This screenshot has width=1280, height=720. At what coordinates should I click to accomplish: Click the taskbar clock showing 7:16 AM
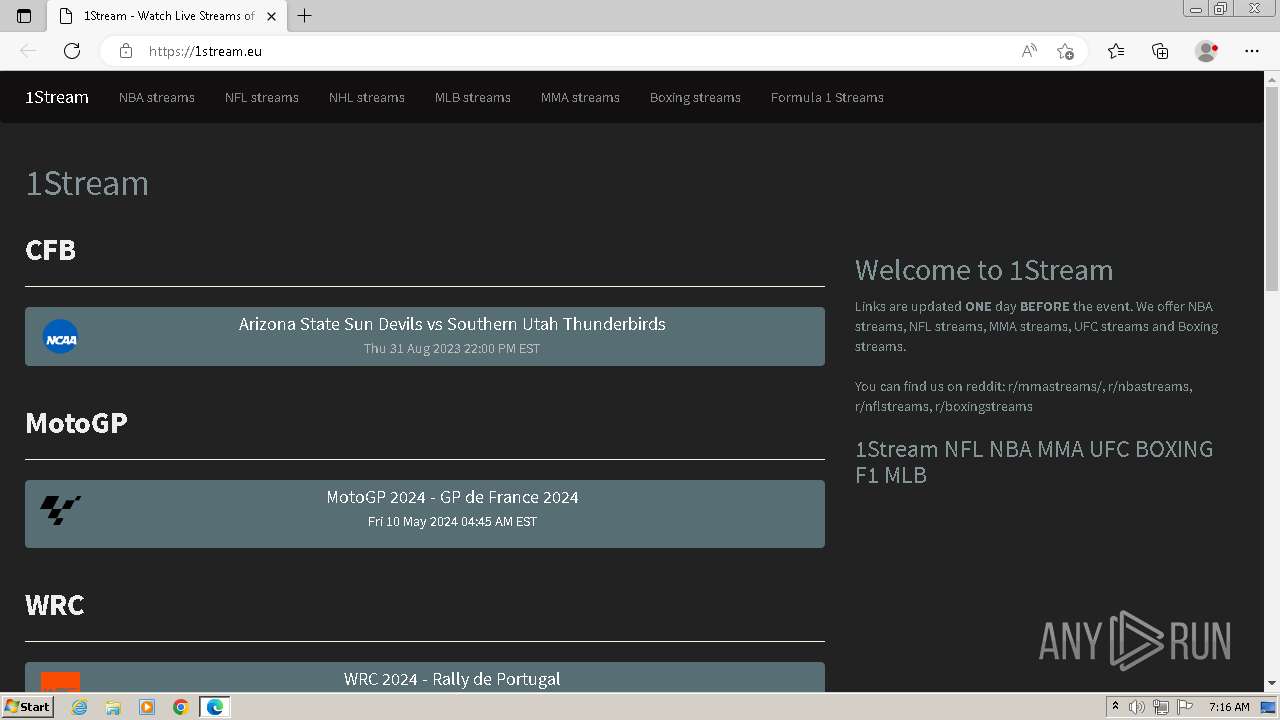[x=1229, y=707]
